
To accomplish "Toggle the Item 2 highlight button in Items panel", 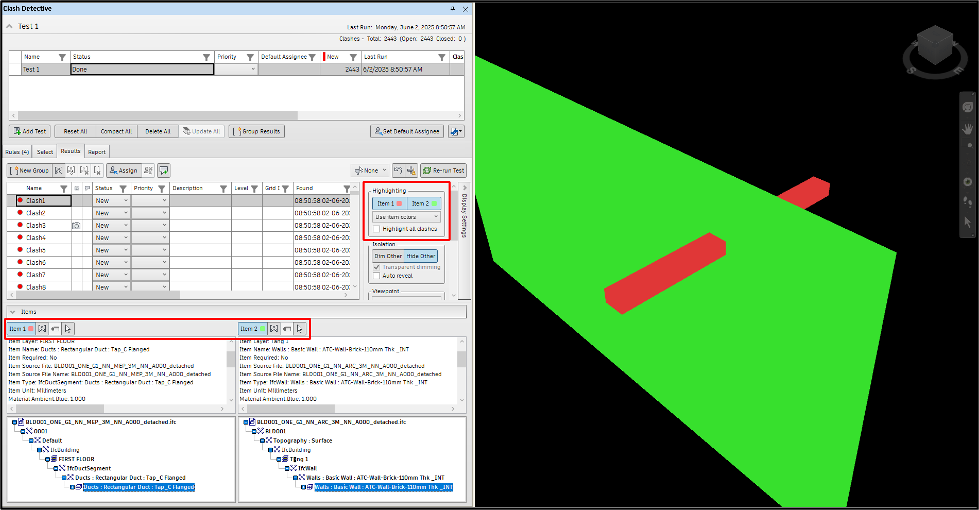I will click(x=253, y=328).
